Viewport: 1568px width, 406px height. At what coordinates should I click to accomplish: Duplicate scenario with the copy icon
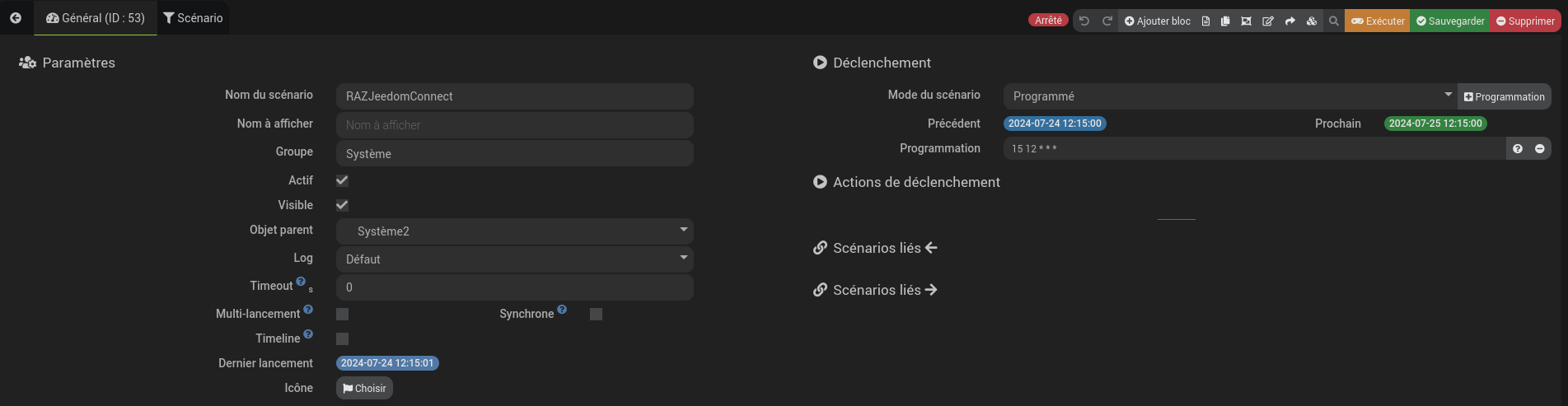pyautogui.click(x=1225, y=21)
